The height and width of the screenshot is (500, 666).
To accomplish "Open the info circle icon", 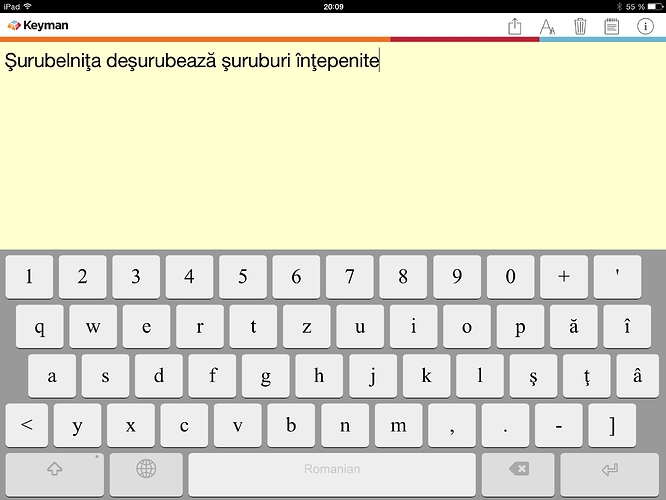I will 645,26.
